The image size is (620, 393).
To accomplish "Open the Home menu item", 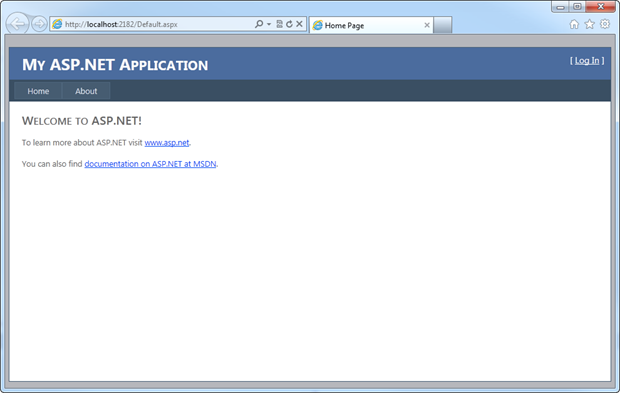I will tap(38, 91).
